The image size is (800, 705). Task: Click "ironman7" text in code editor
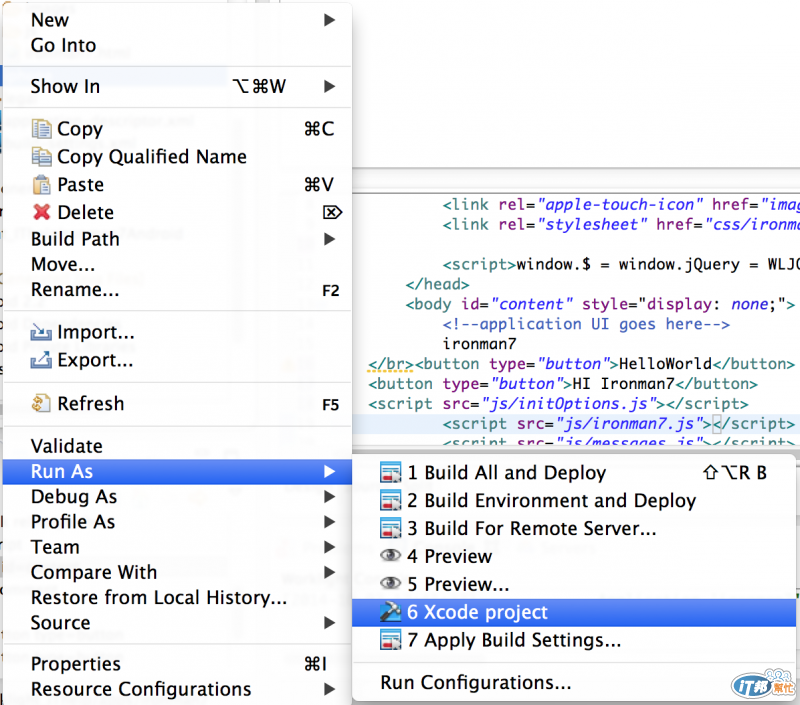480,344
